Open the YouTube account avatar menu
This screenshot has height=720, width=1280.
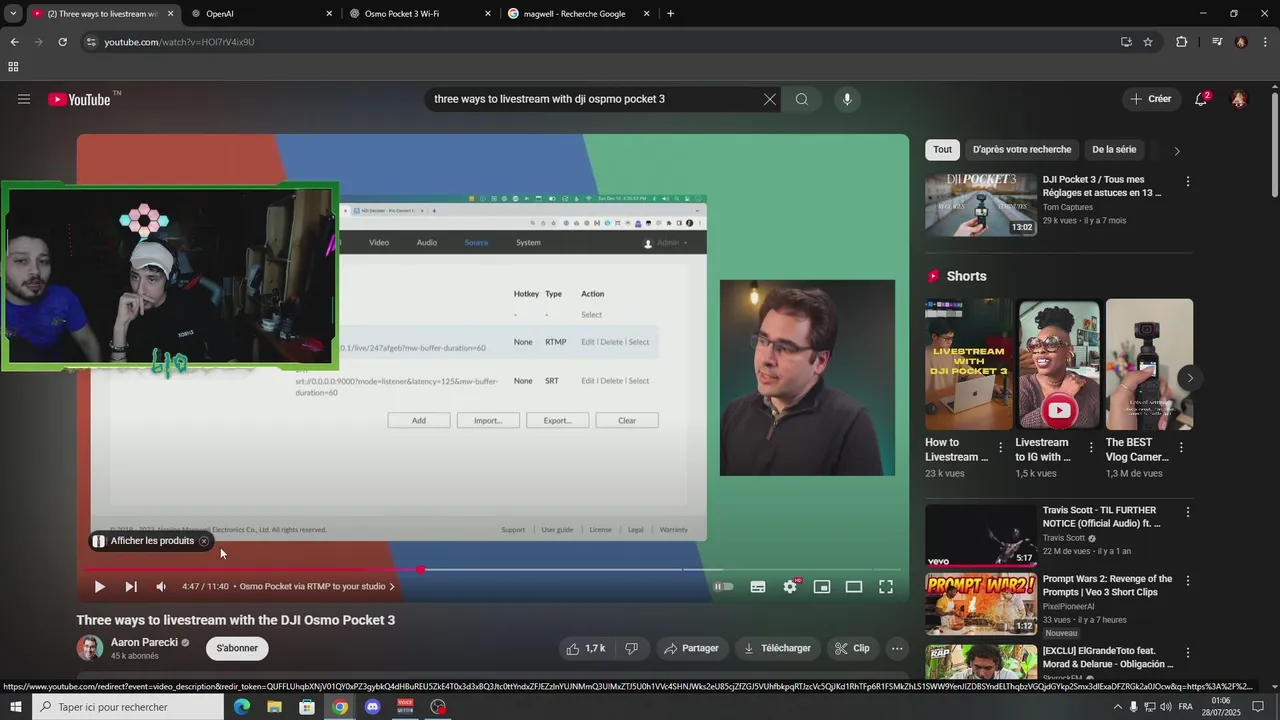point(1239,99)
